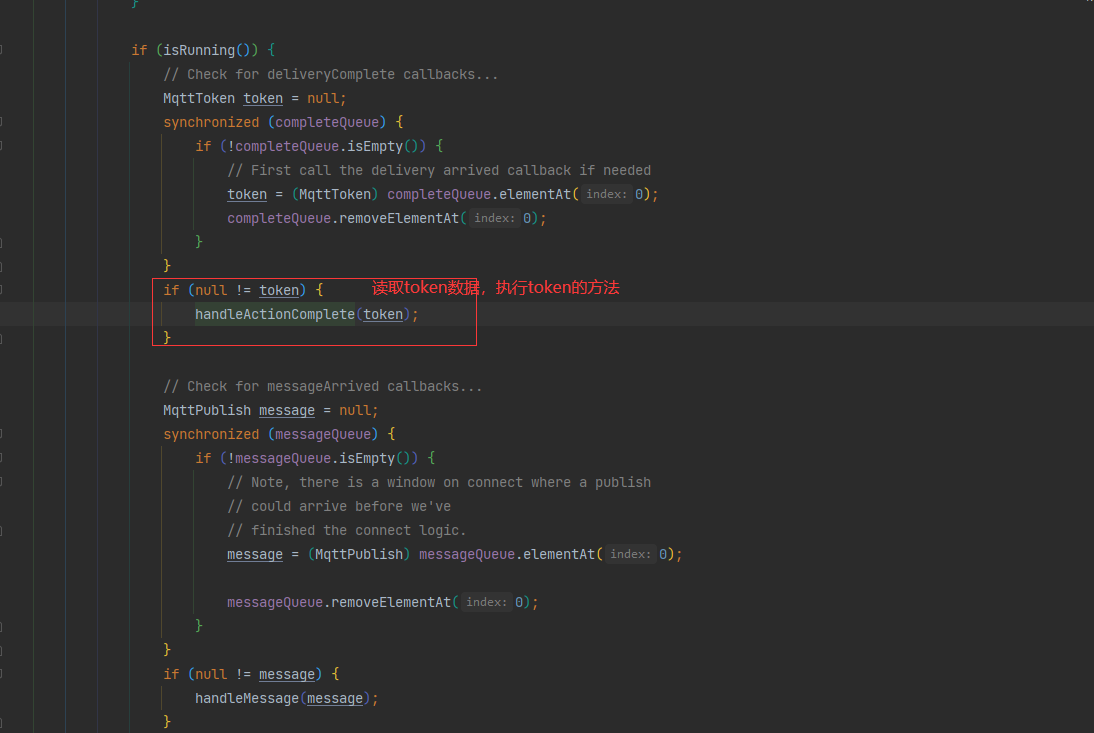Click token in 'token = (MqttToken)' assignment

tap(247, 194)
